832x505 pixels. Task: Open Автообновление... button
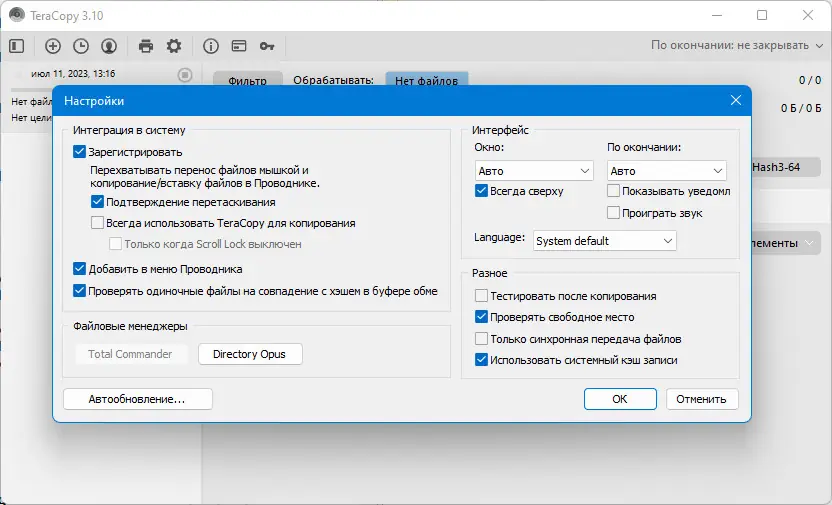click(x=137, y=399)
